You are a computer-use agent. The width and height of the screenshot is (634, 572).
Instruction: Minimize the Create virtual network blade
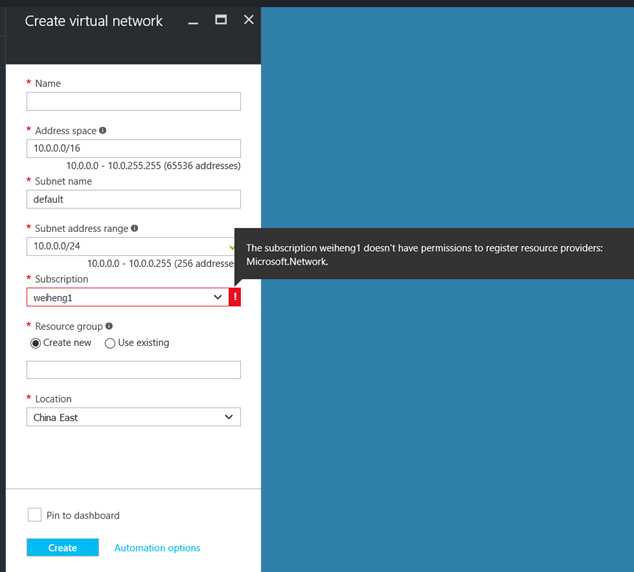pyautogui.click(x=193, y=21)
